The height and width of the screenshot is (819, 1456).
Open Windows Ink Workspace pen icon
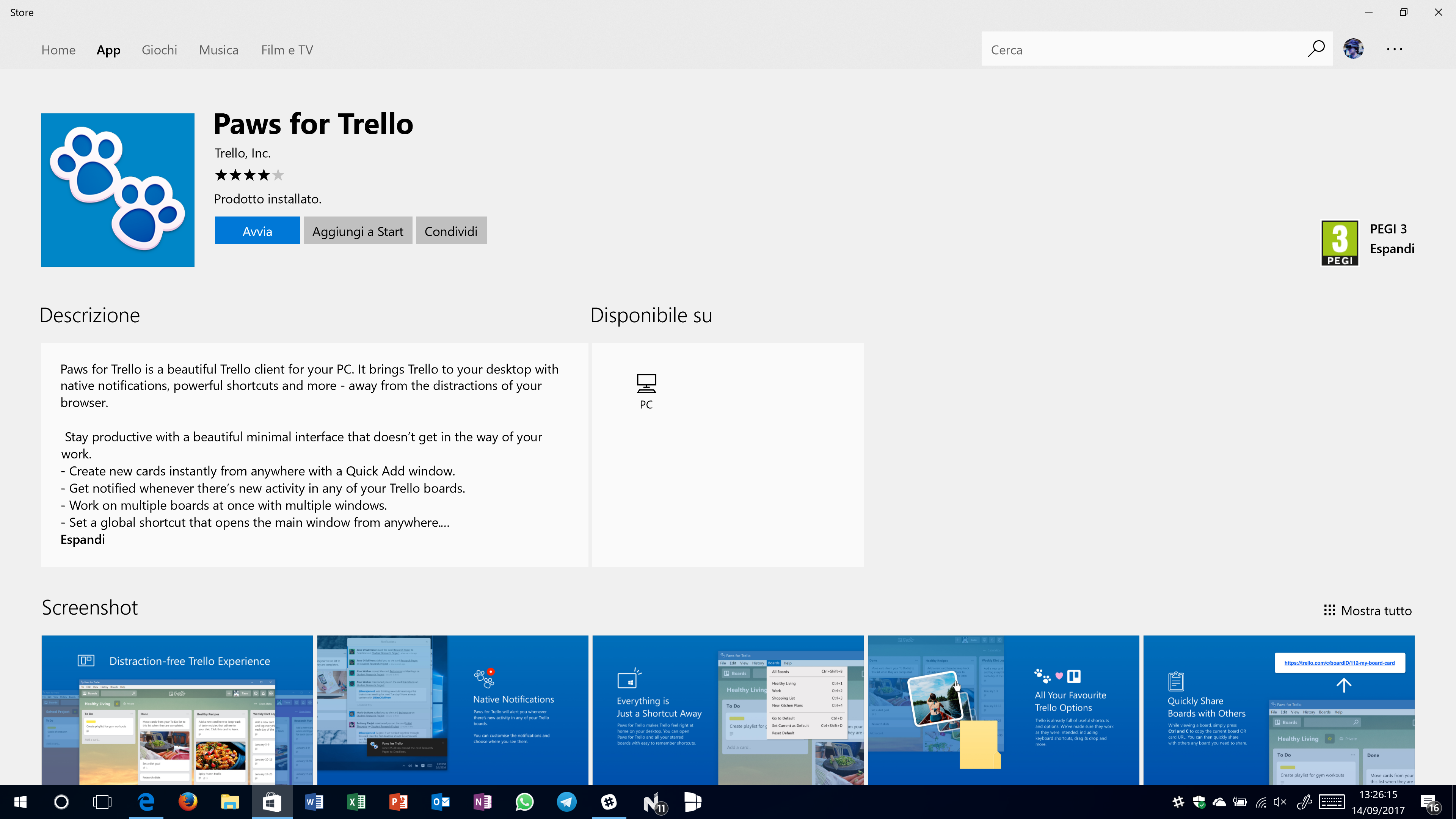click(x=1304, y=802)
